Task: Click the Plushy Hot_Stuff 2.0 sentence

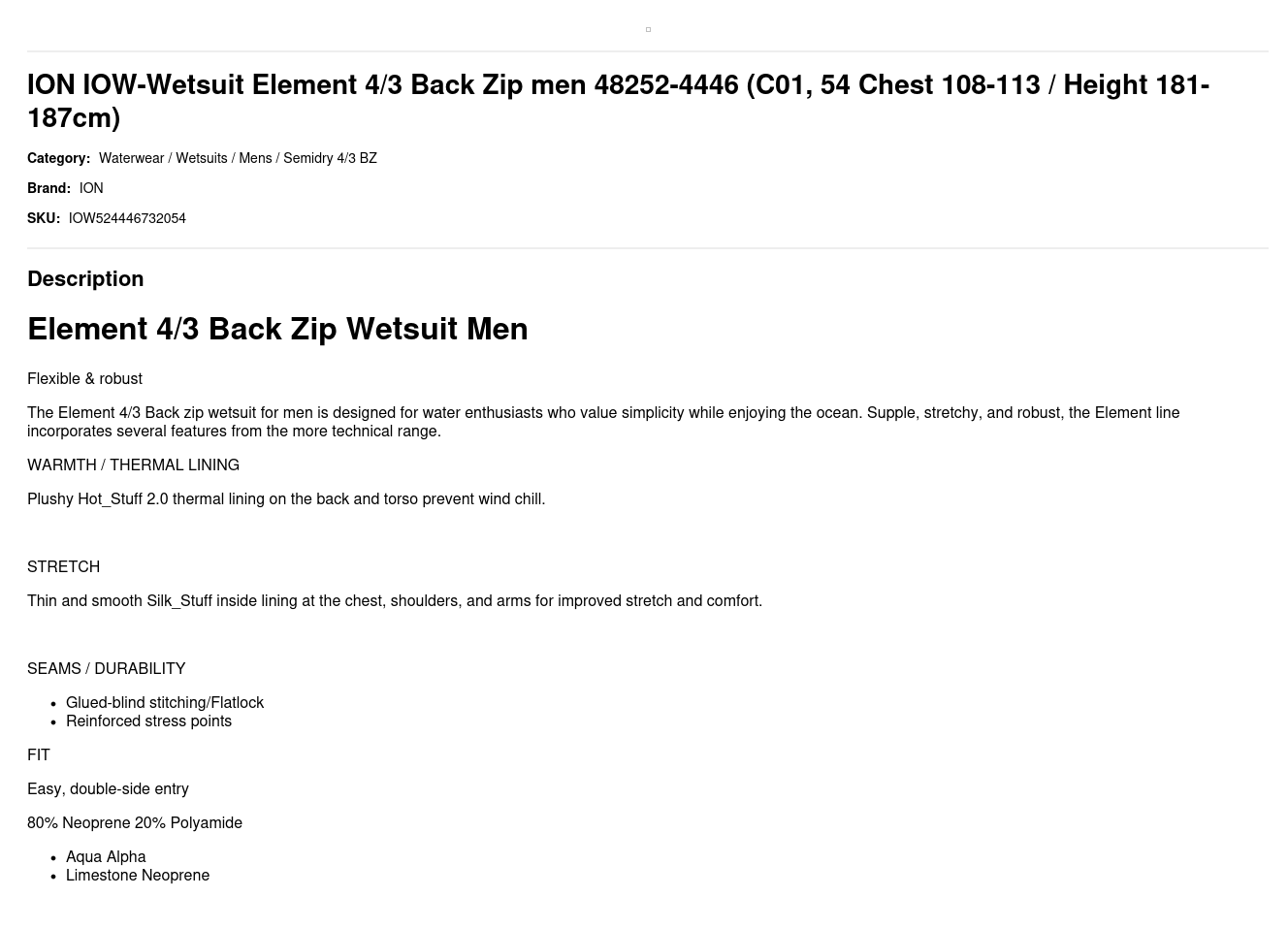Action: coord(286,499)
